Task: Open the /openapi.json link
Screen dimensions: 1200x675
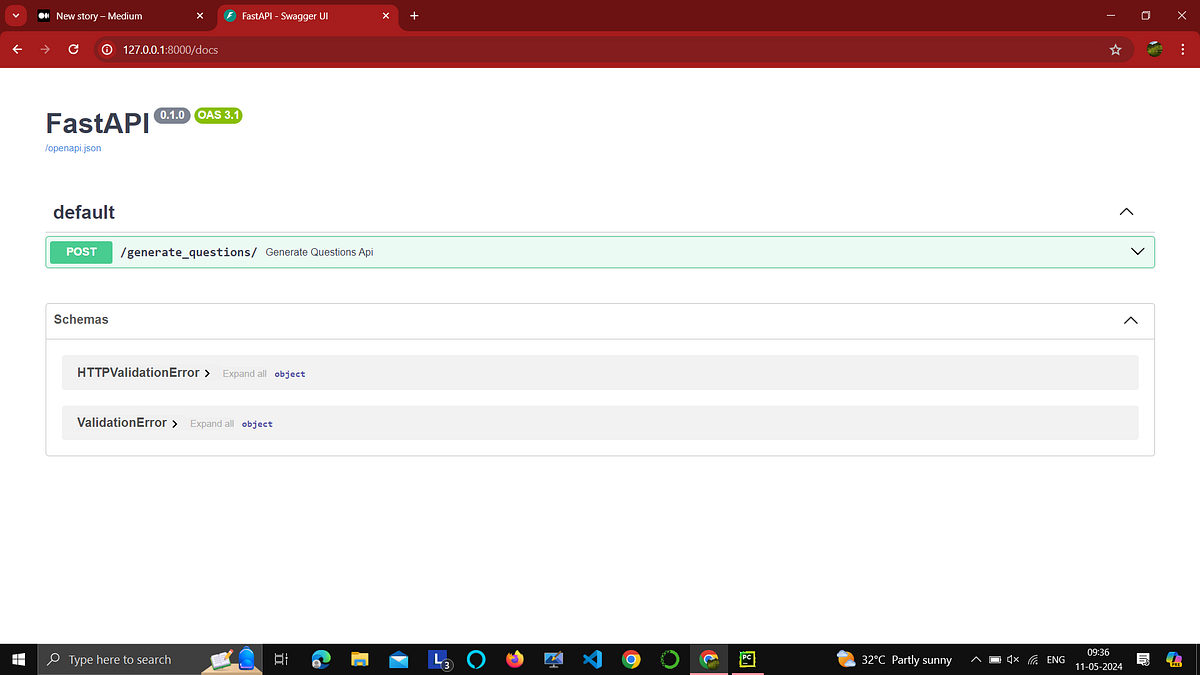Action: click(x=72, y=147)
